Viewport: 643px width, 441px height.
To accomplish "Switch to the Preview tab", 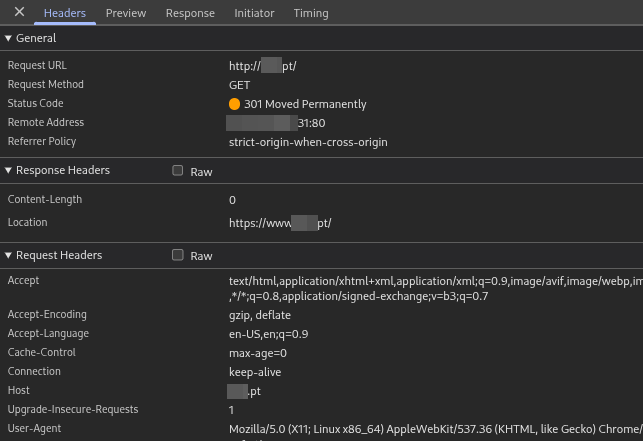I will coord(126,13).
